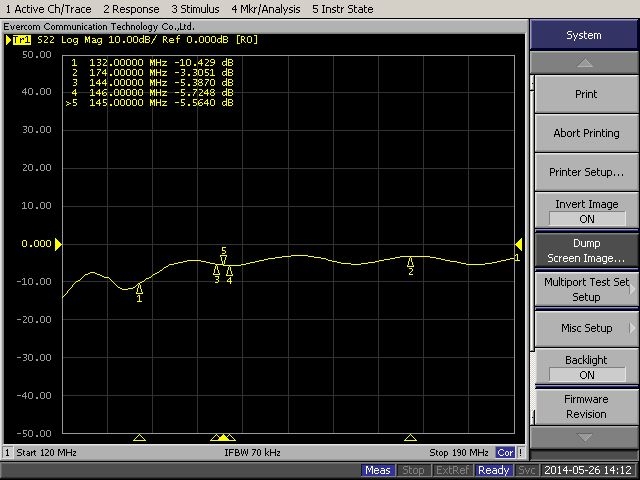Click the left reference level arrow
This screenshot has height=480, width=640.
pos(58,244)
